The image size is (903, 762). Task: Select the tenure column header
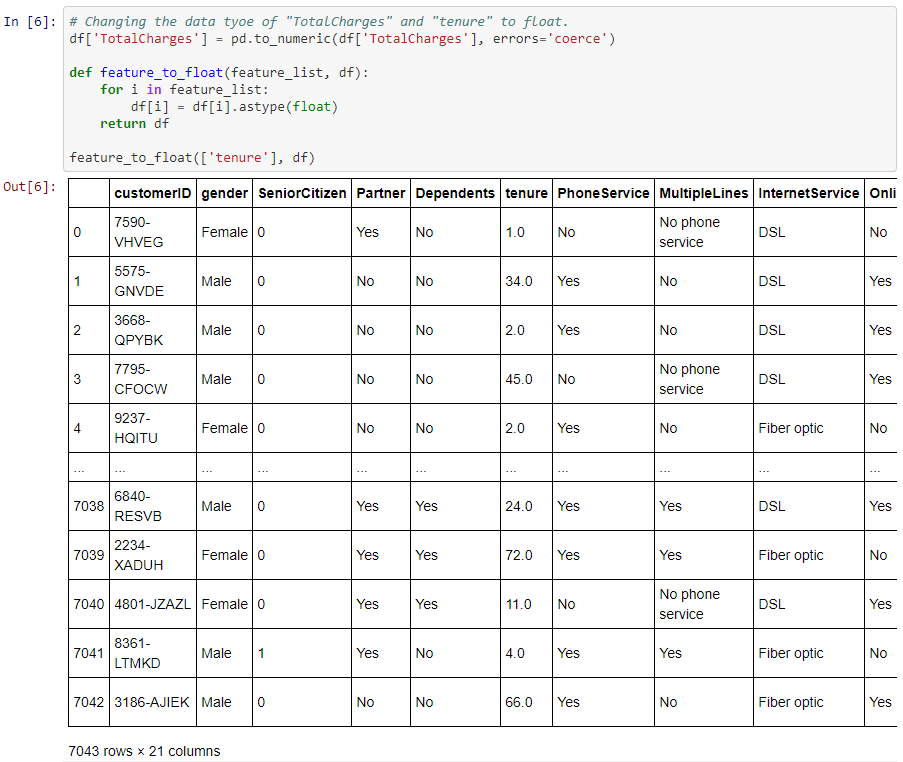coord(526,193)
